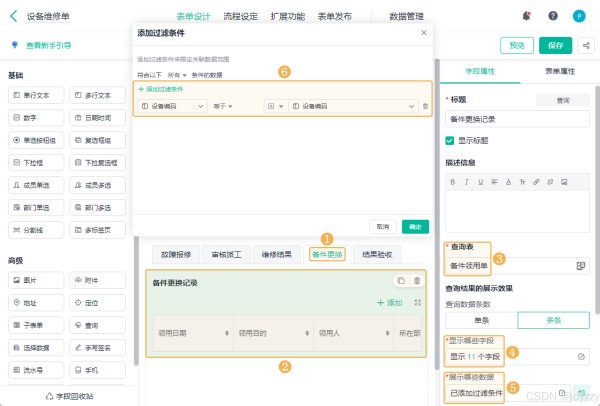The width and height of the screenshot is (600, 406).
Task: Add a 查询 field from the palette
Action: tap(97, 325)
